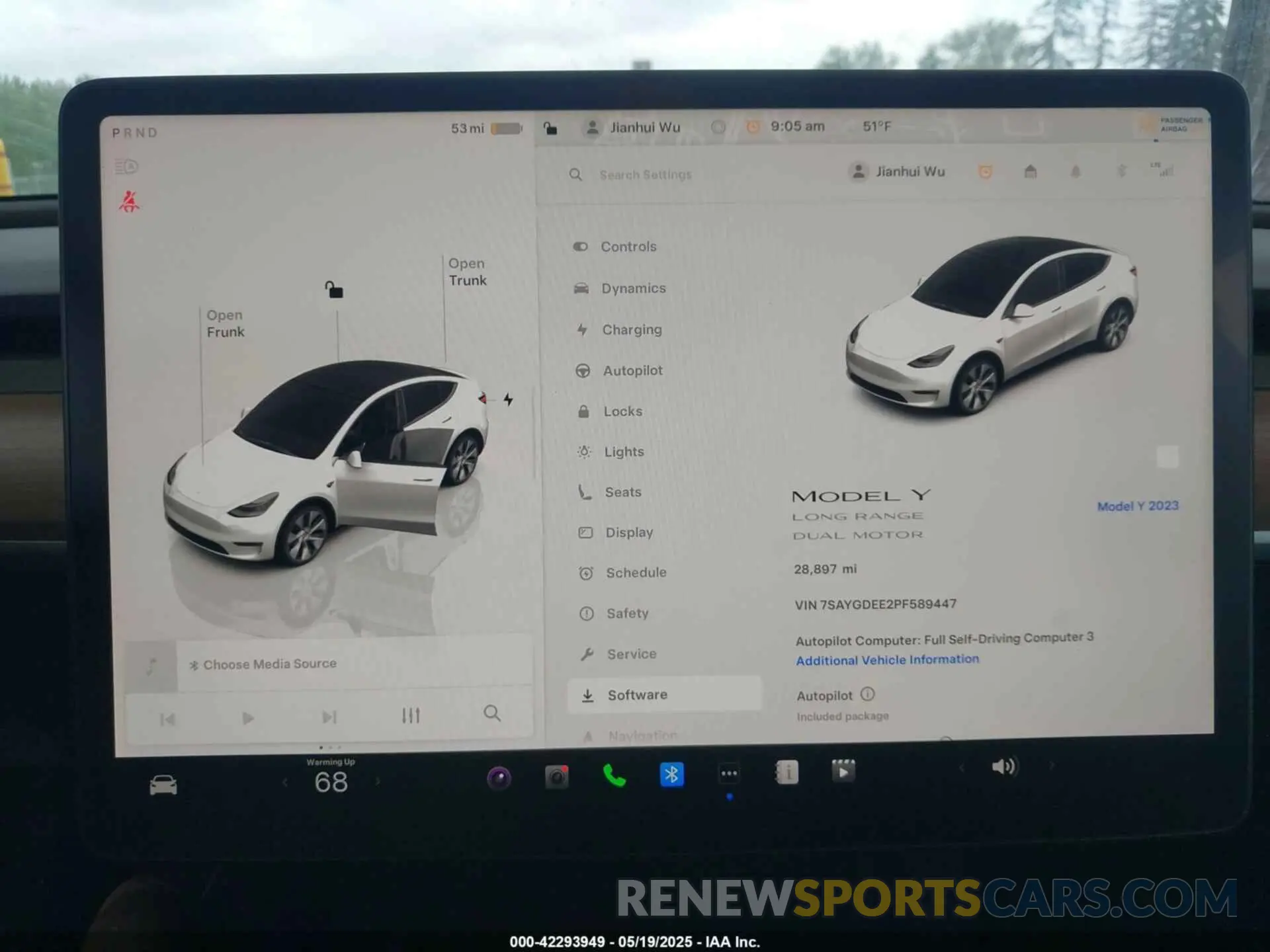This screenshot has width=1270, height=952.
Task: Tap the previous track button
Action: coord(167,719)
